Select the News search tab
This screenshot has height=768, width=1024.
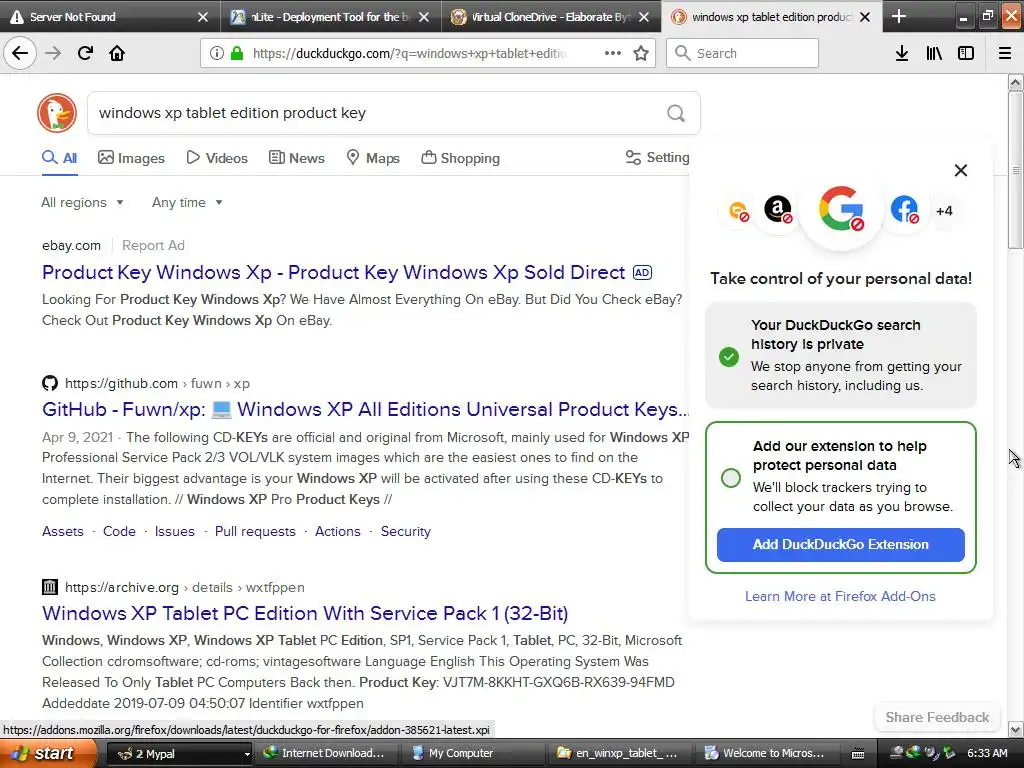tap(296, 158)
